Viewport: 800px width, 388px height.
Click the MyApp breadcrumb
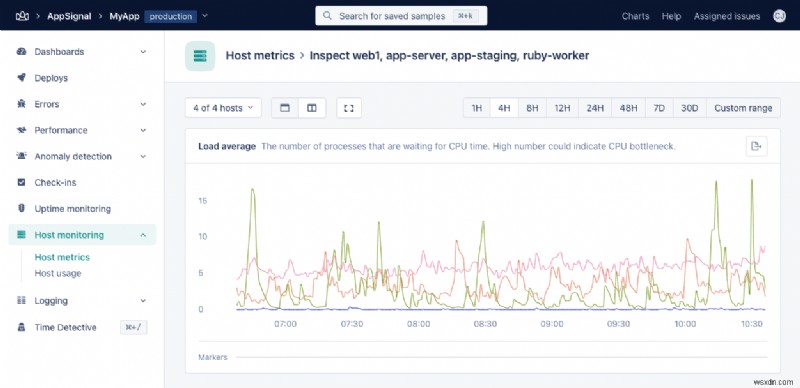tap(124, 16)
